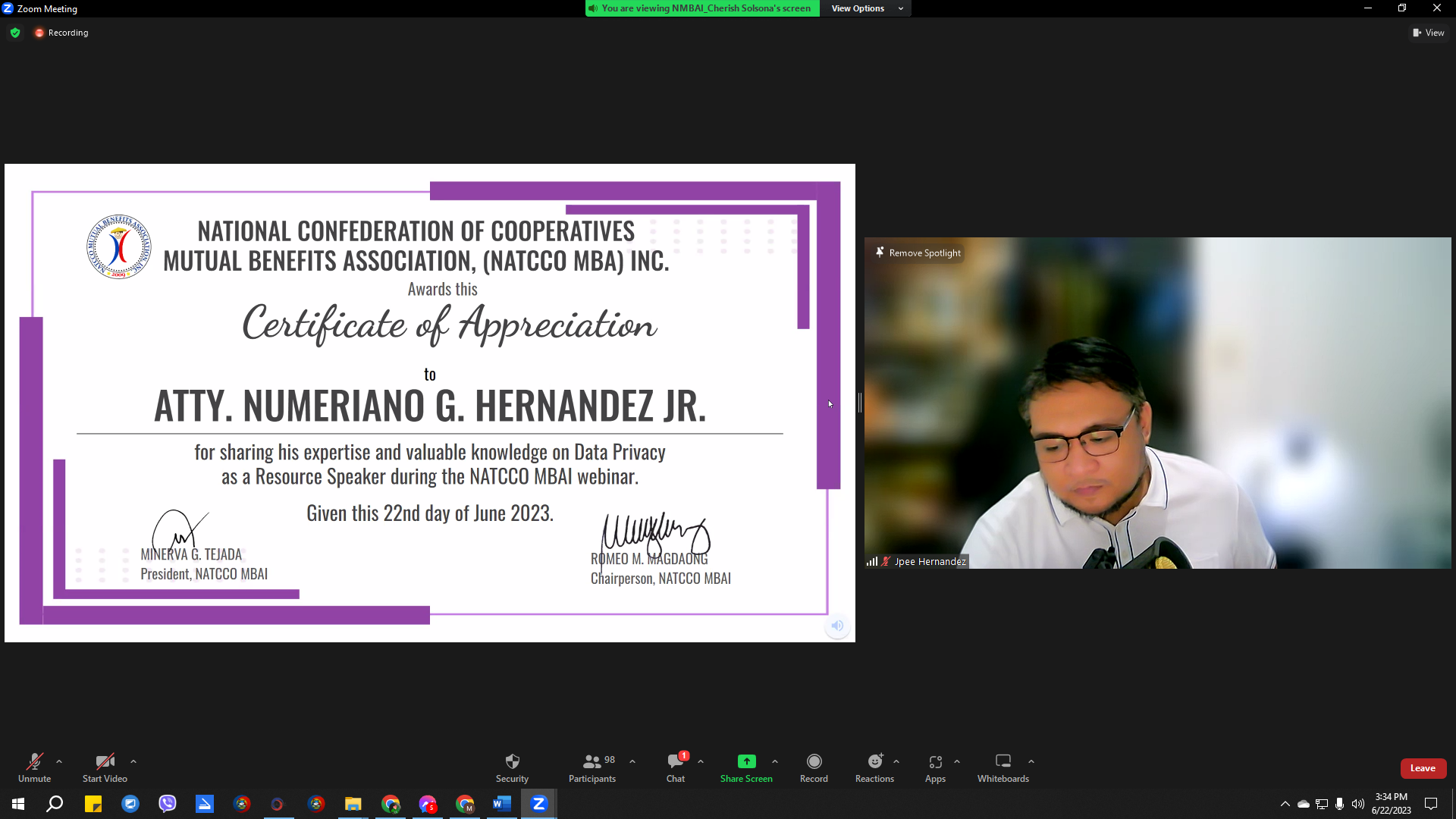Open the Chat panel
Viewport: 1456px width, 819px height.
click(676, 767)
